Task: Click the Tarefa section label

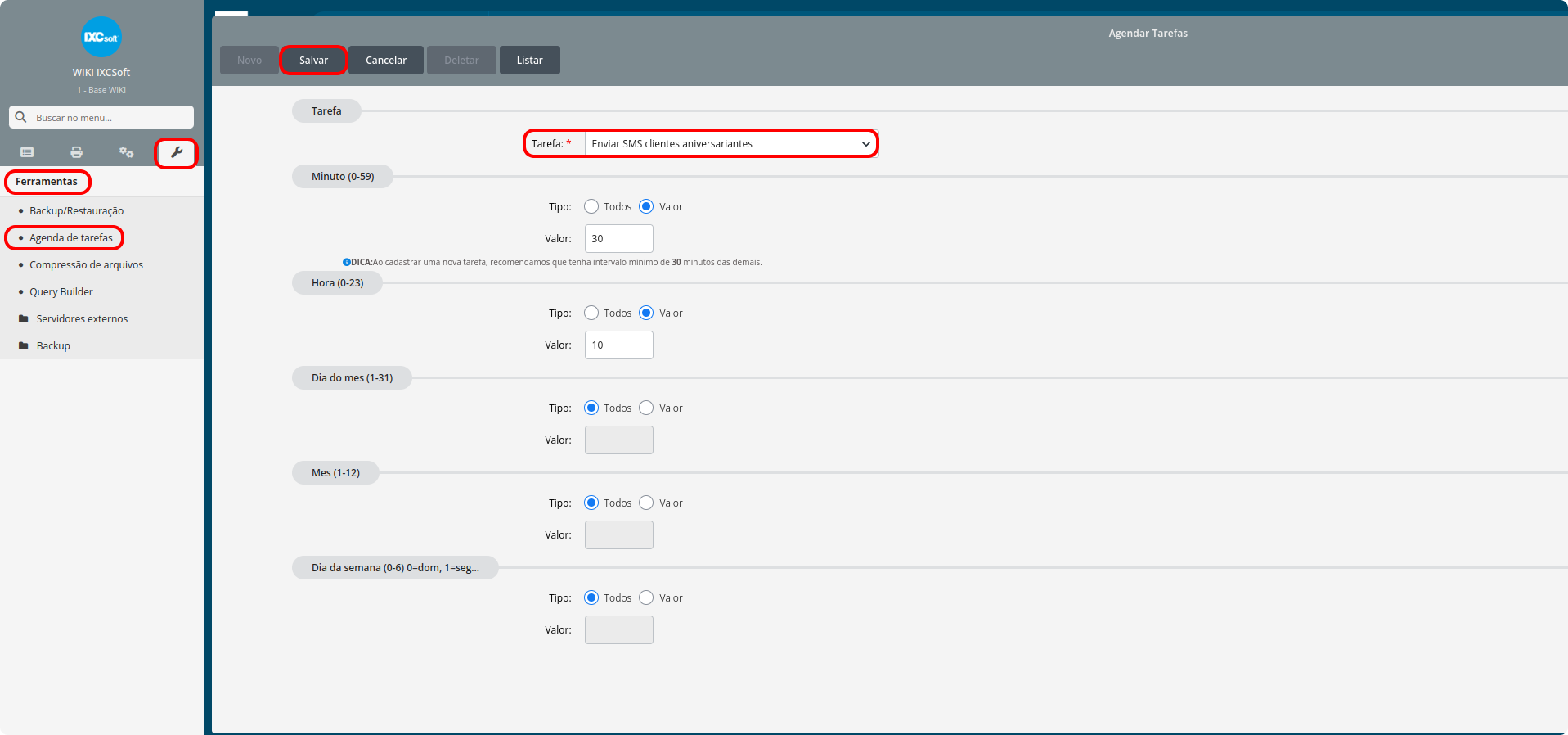Action: (x=326, y=110)
